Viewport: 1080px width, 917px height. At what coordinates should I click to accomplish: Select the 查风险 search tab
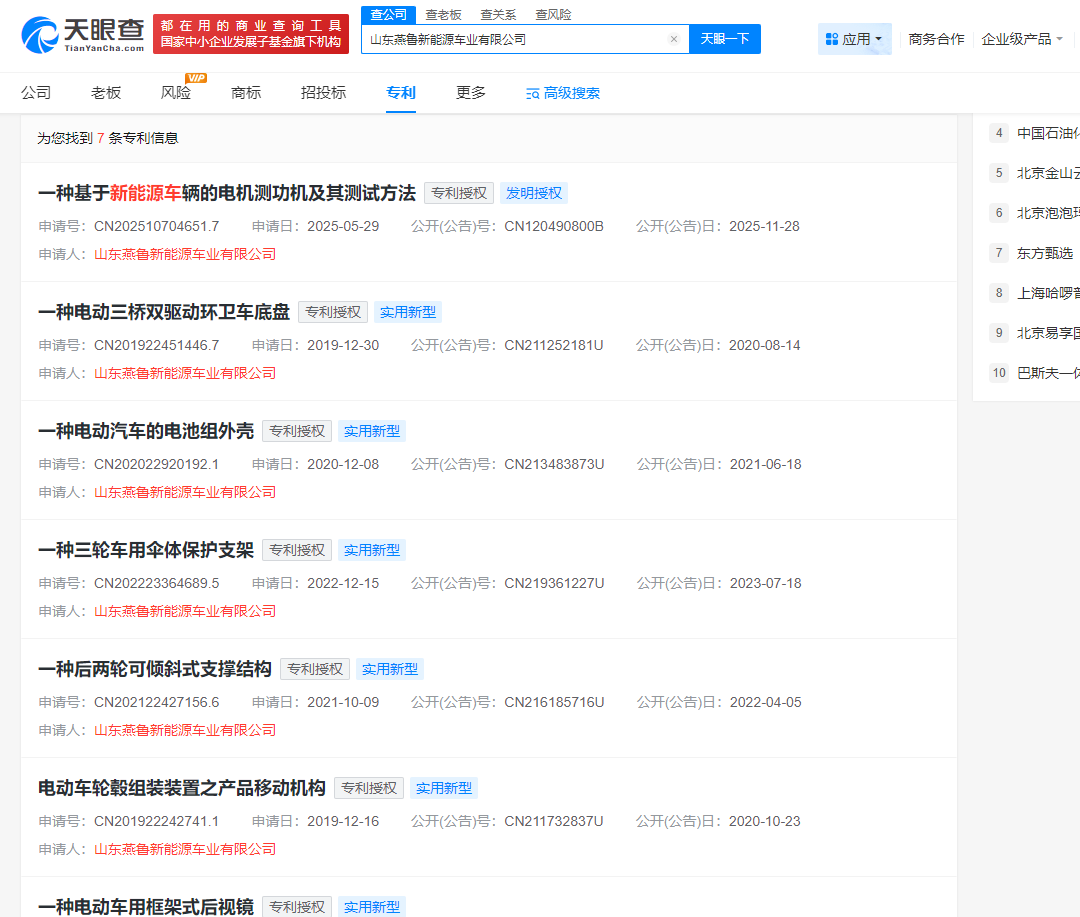pyautogui.click(x=553, y=15)
